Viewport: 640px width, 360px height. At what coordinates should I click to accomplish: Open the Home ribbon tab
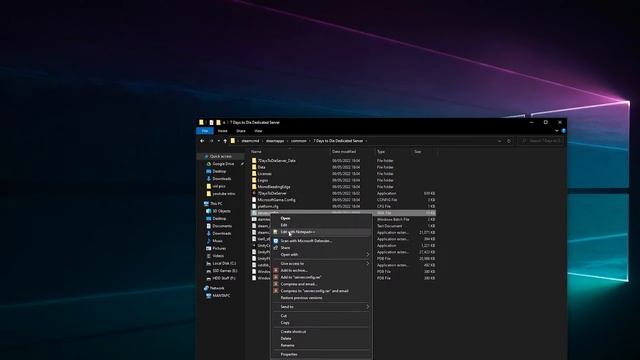222,131
